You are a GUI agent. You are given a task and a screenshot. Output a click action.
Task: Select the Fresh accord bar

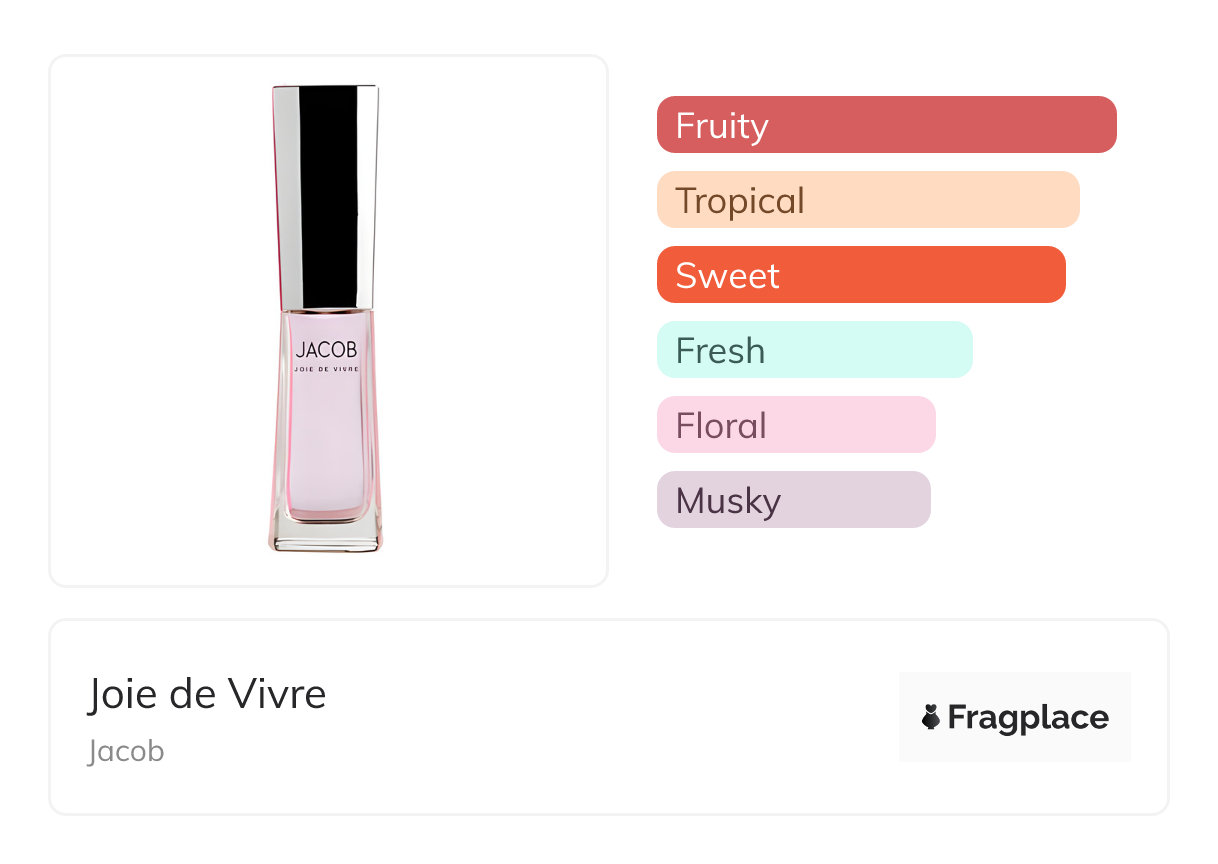tap(815, 350)
